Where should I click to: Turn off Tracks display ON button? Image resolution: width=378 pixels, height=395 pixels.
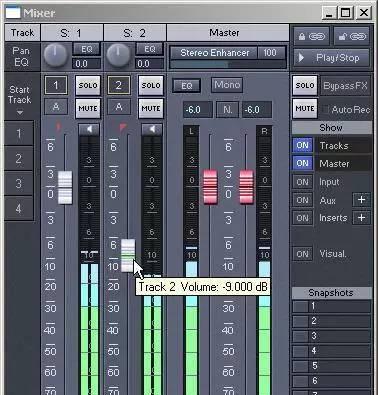(x=303, y=146)
